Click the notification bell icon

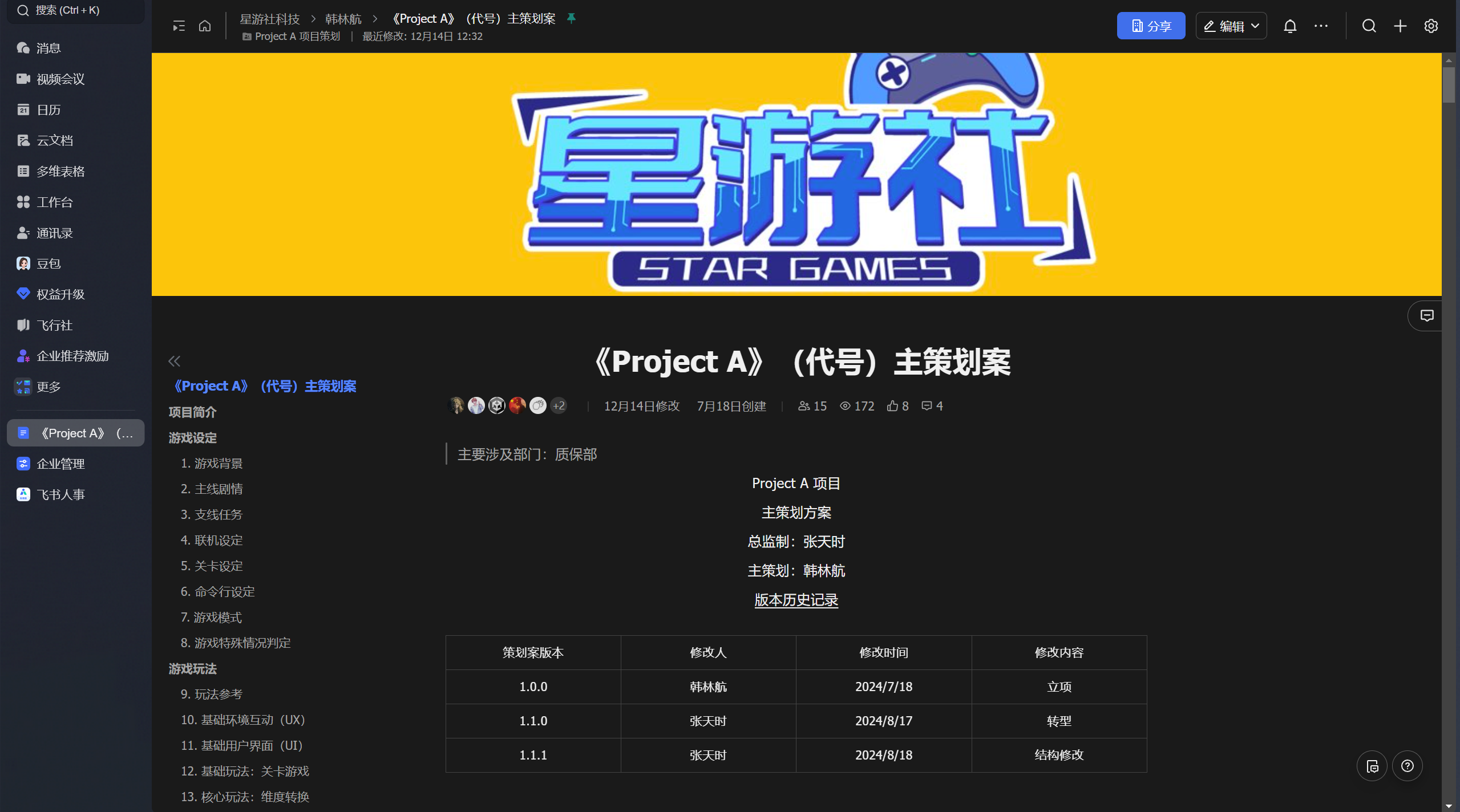1290,26
